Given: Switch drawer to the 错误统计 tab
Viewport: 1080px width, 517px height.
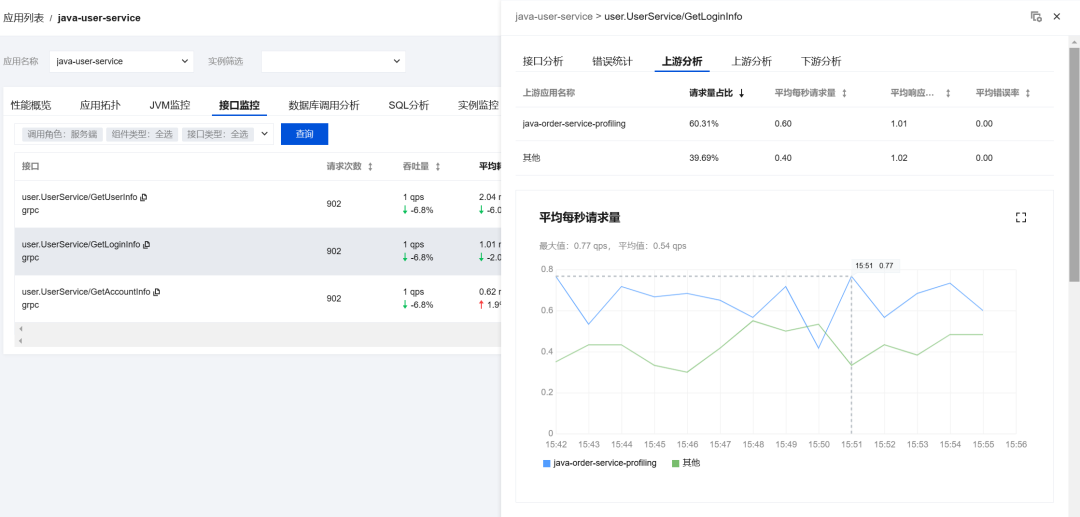Looking at the screenshot, I should point(612,61).
